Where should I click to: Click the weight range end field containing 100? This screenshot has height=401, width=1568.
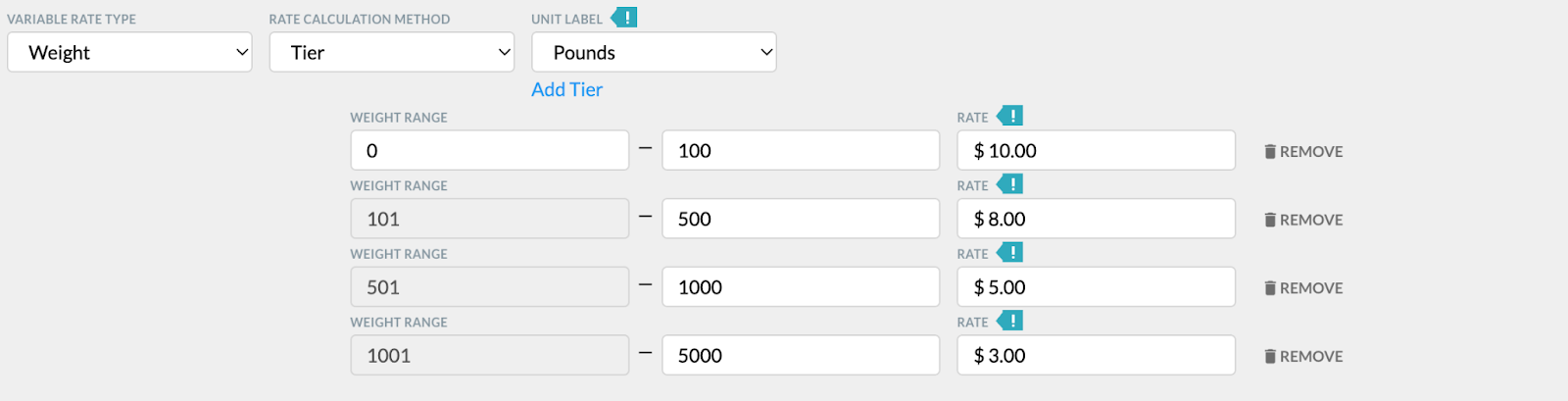coord(801,150)
